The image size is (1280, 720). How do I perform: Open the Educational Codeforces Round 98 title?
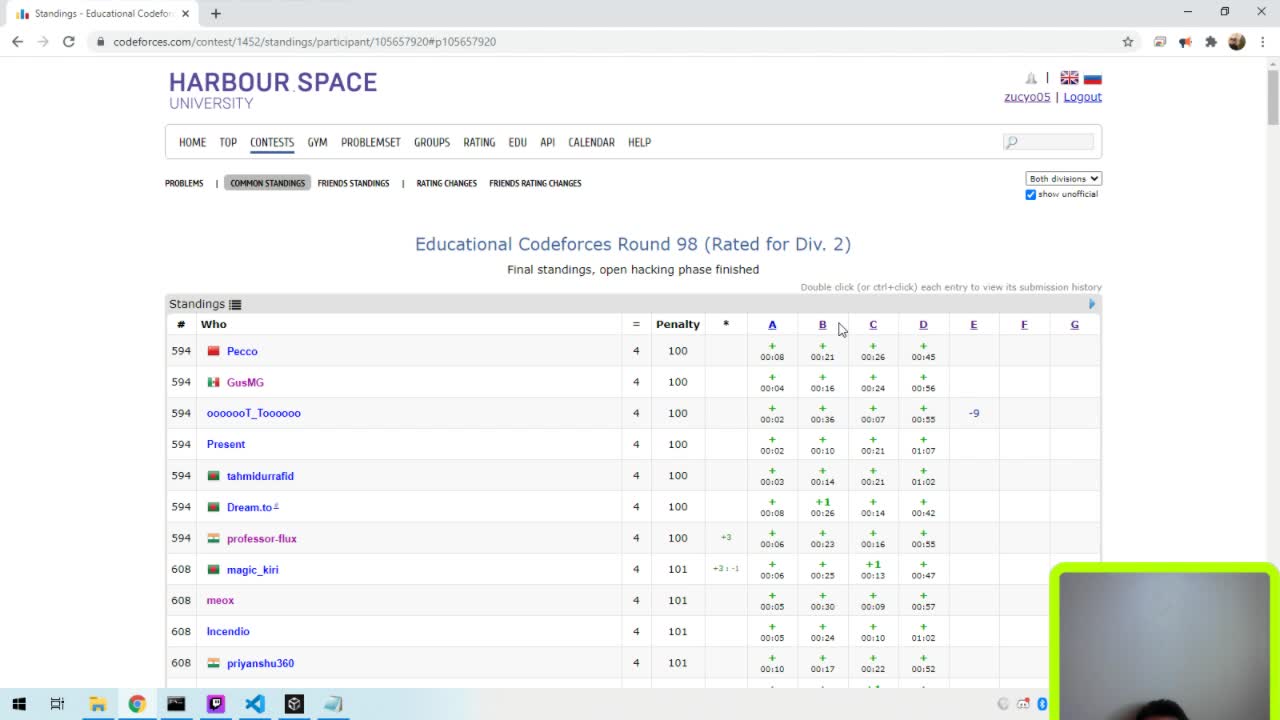pyautogui.click(x=633, y=244)
